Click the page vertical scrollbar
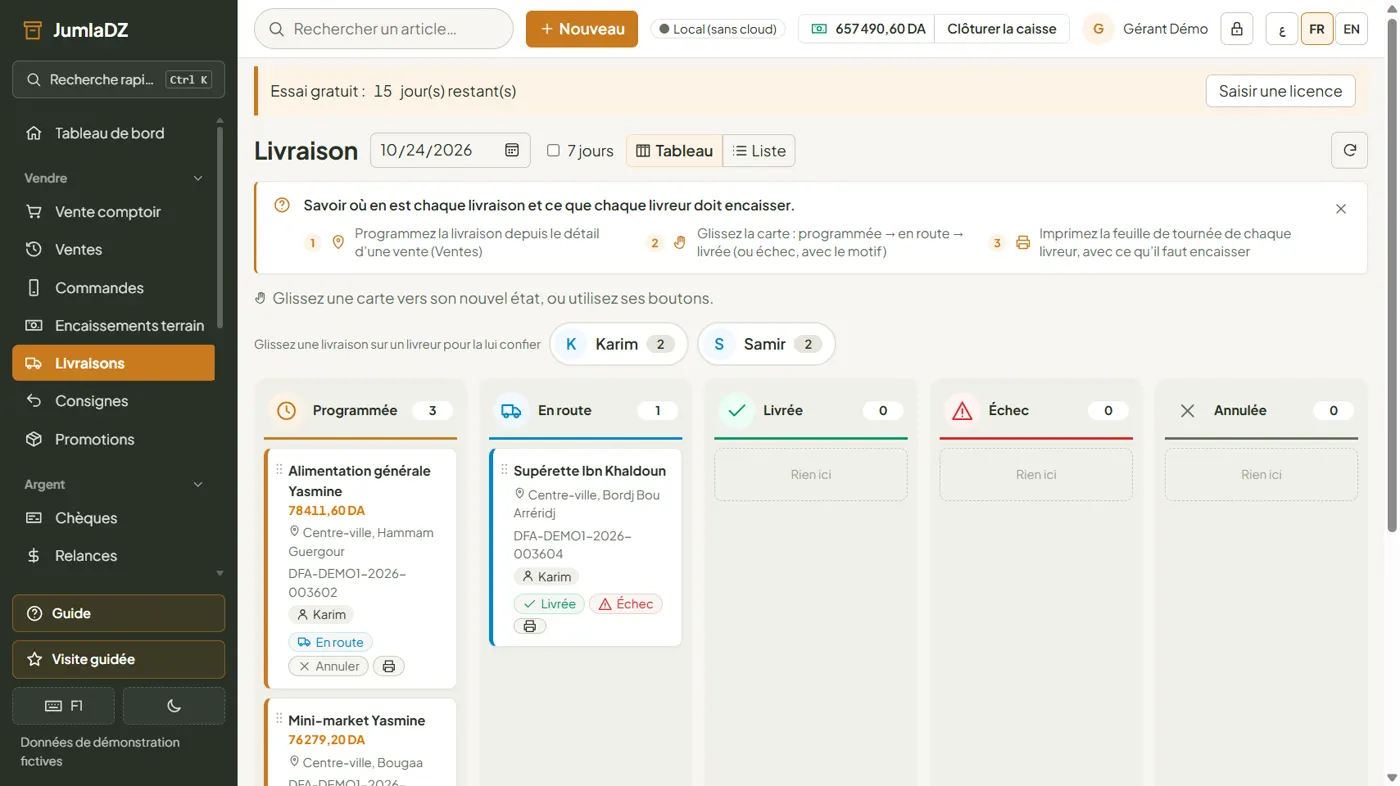Screen dimensions: 1400x786 1391,275
